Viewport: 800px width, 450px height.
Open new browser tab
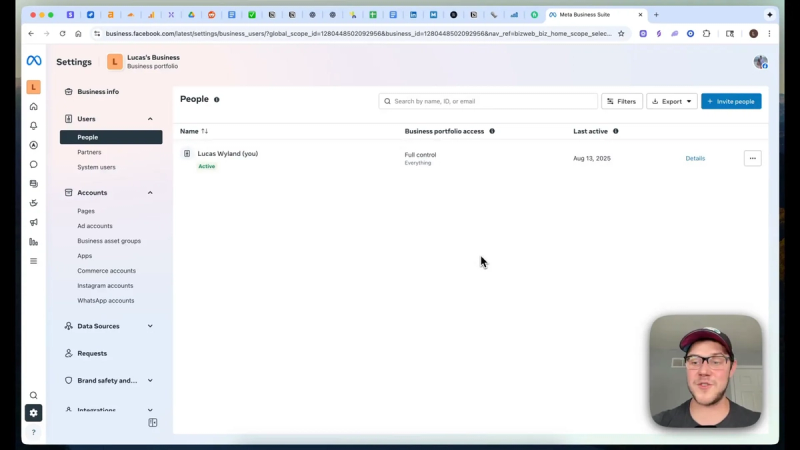[x=656, y=15]
